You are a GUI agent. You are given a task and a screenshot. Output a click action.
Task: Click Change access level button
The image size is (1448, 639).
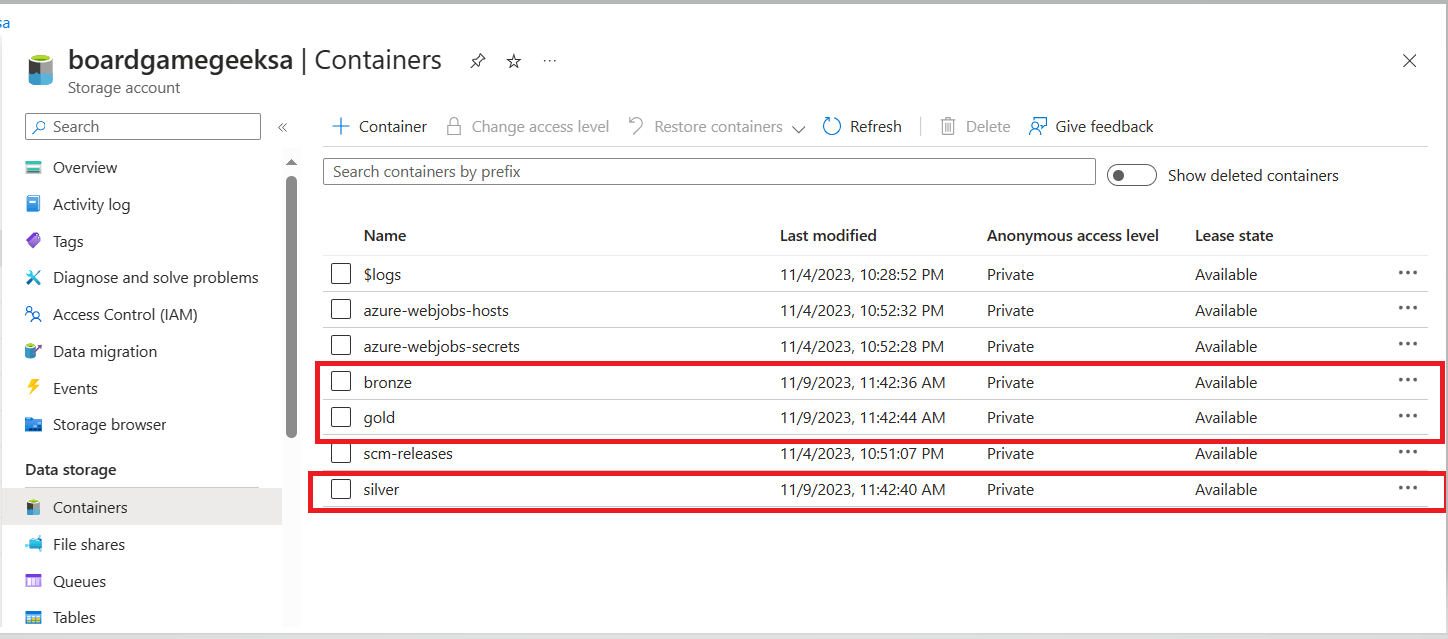[527, 126]
